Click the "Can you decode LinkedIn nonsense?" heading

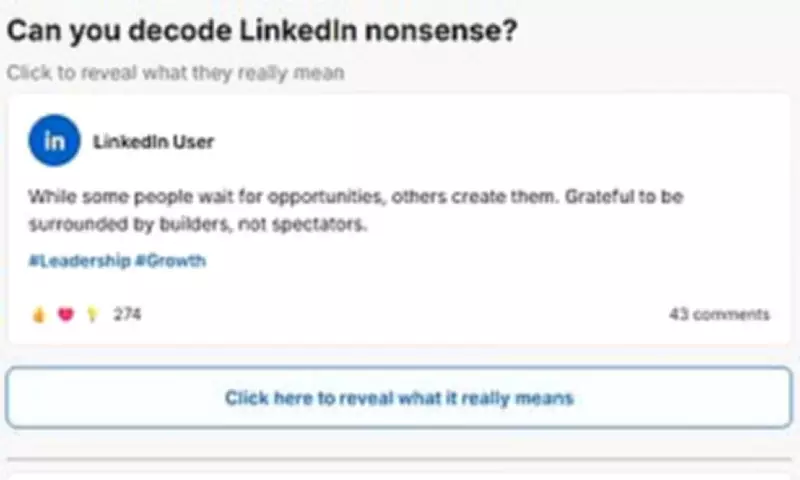click(262, 31)
